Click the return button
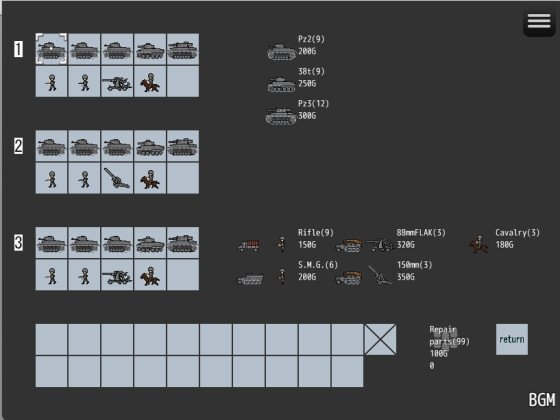560x420 pixels. 512,340
